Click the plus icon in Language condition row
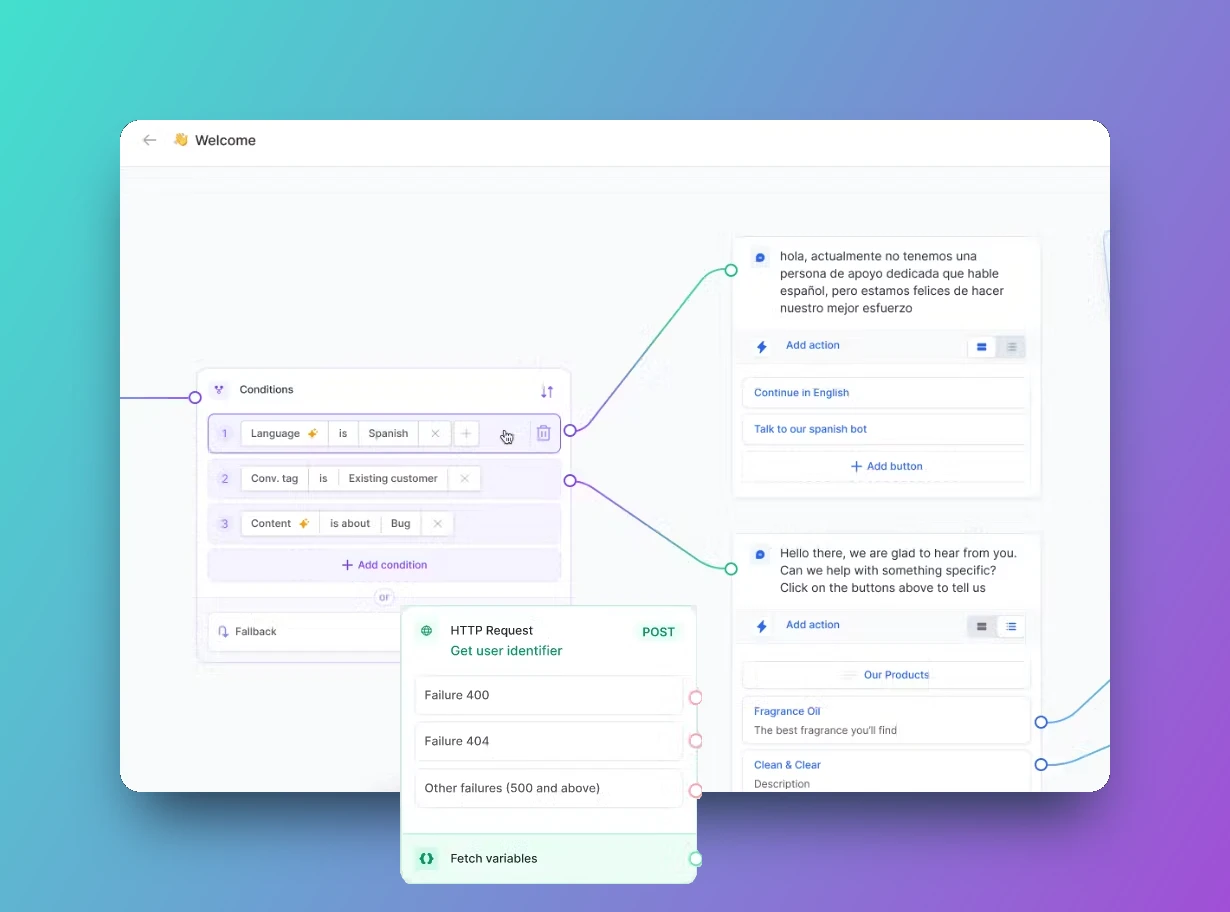1230x912 pixels. coord(466,434)
